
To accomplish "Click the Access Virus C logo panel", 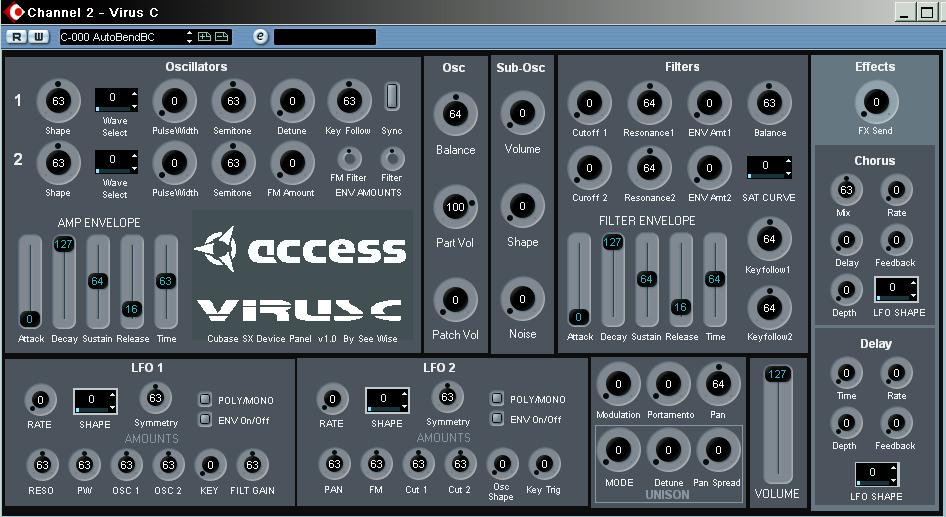I will coord(303,276).
